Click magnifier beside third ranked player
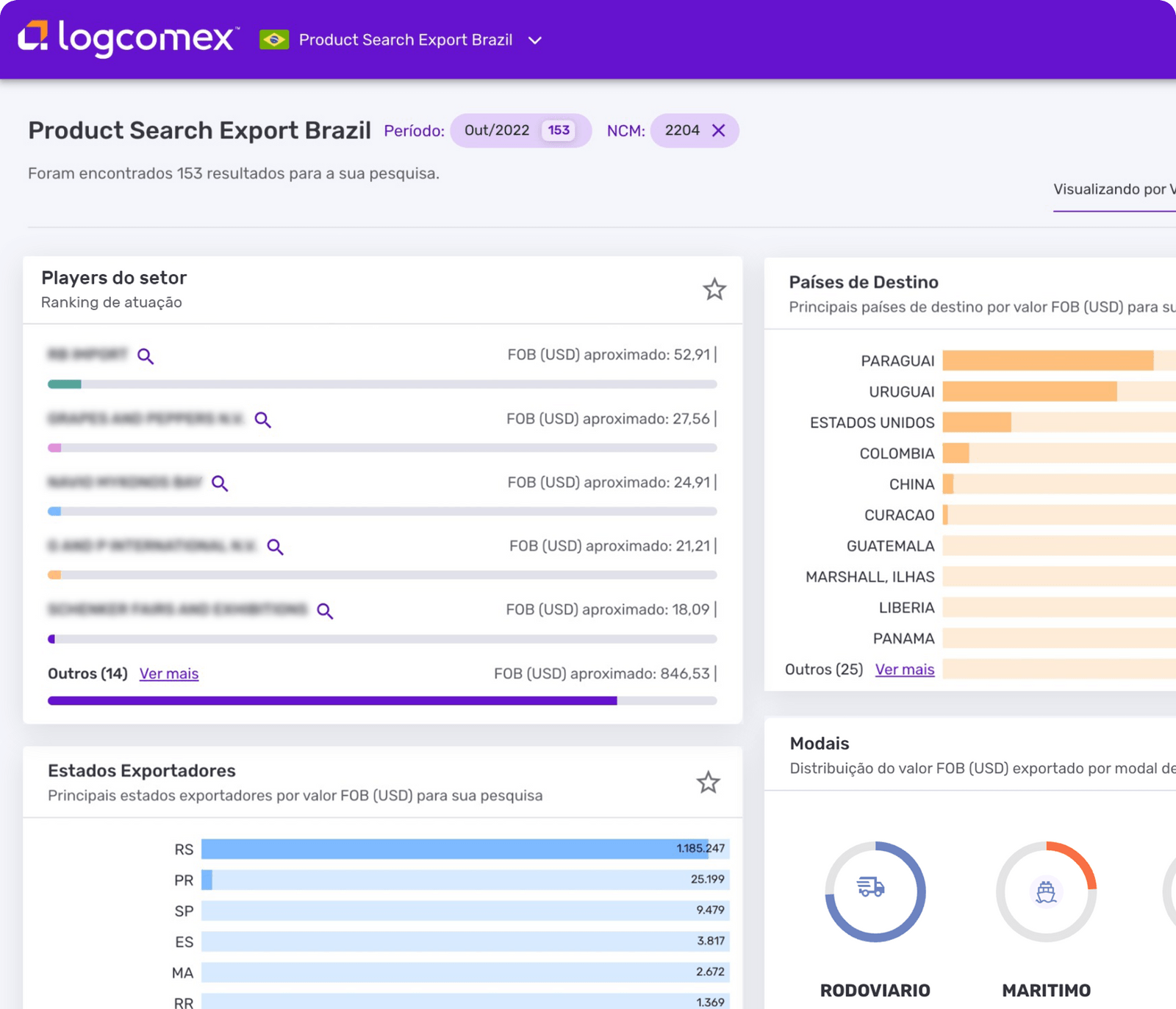Image resolution: width=1176 pixels, height=1009 pixels. tap(220, 484)
